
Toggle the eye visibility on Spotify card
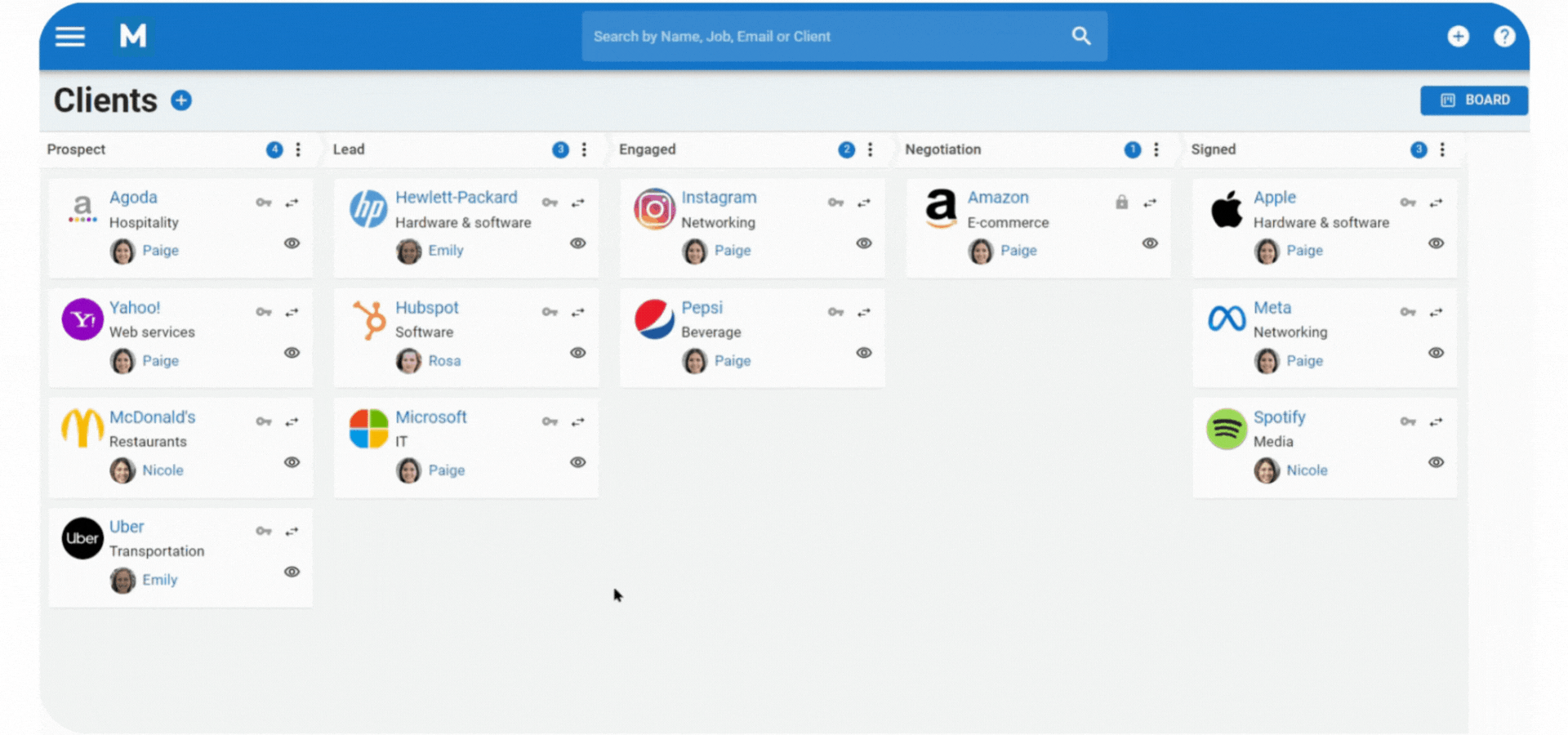tap(1437, 462)
